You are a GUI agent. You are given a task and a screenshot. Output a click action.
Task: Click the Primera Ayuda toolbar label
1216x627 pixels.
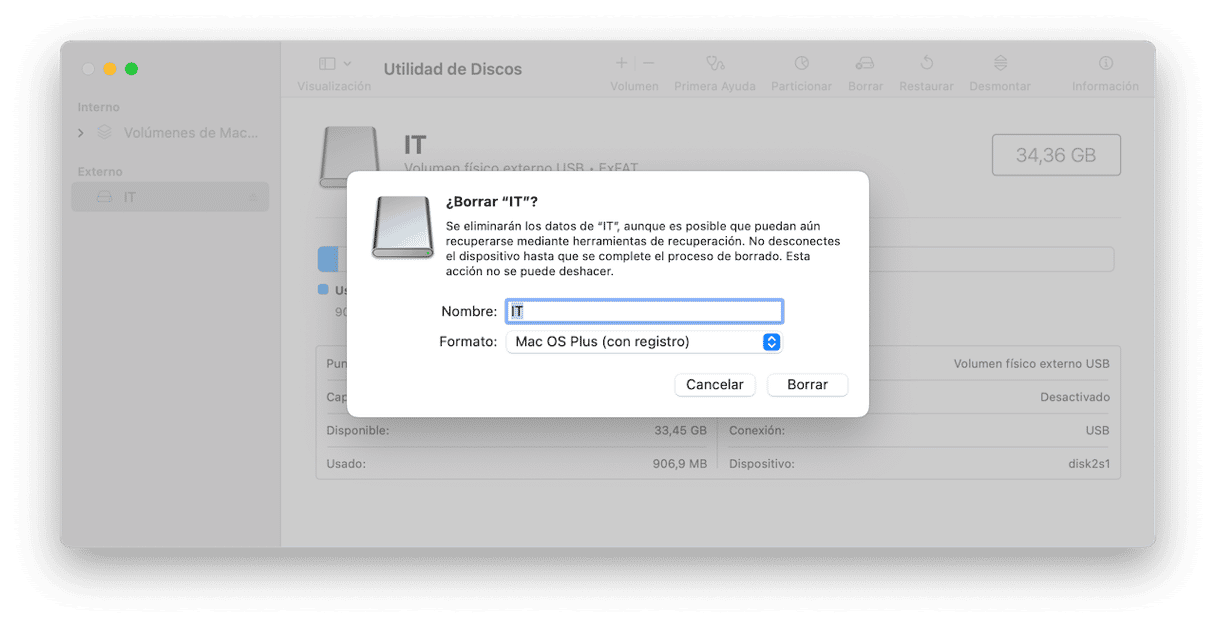[x=715, y=87]
